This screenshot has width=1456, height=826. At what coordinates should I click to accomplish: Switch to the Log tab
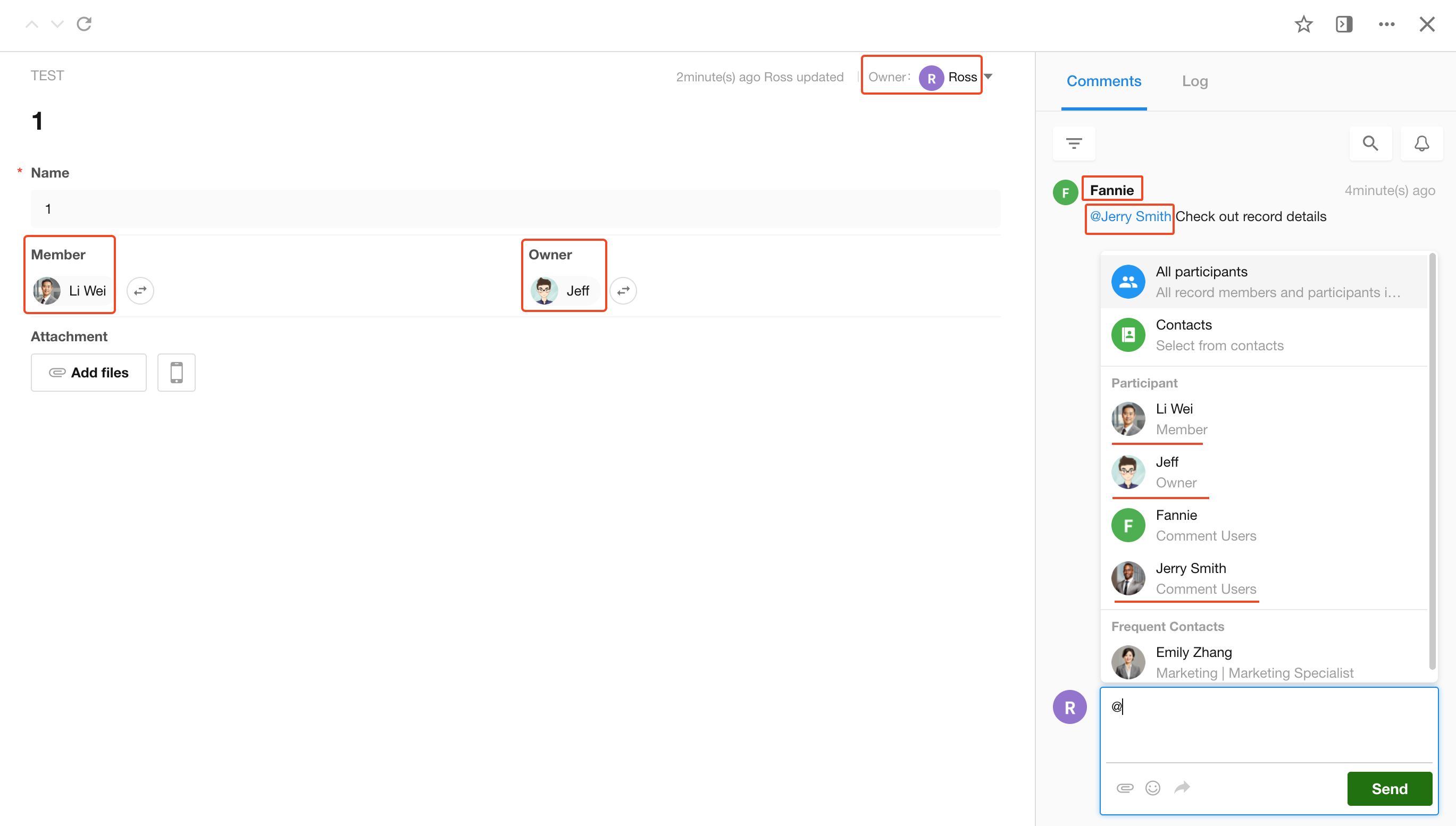click(1194, 81)
